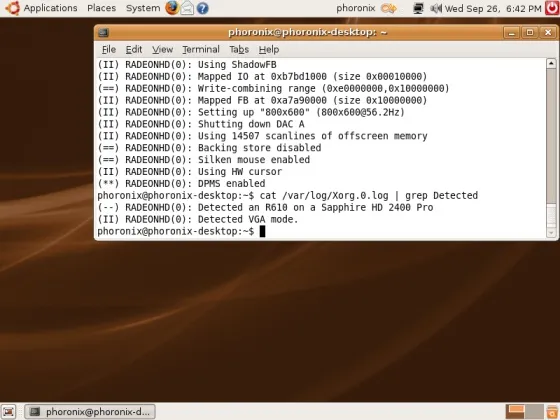
Task: Select the phoronix@phoronix-d... taskbar button
Action: click(x=90, y=412)
